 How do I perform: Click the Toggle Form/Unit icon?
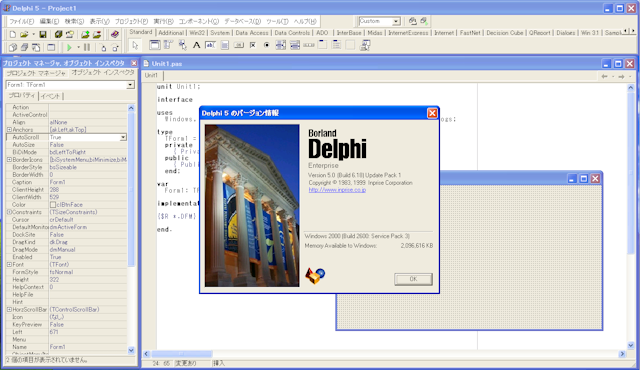36,47
